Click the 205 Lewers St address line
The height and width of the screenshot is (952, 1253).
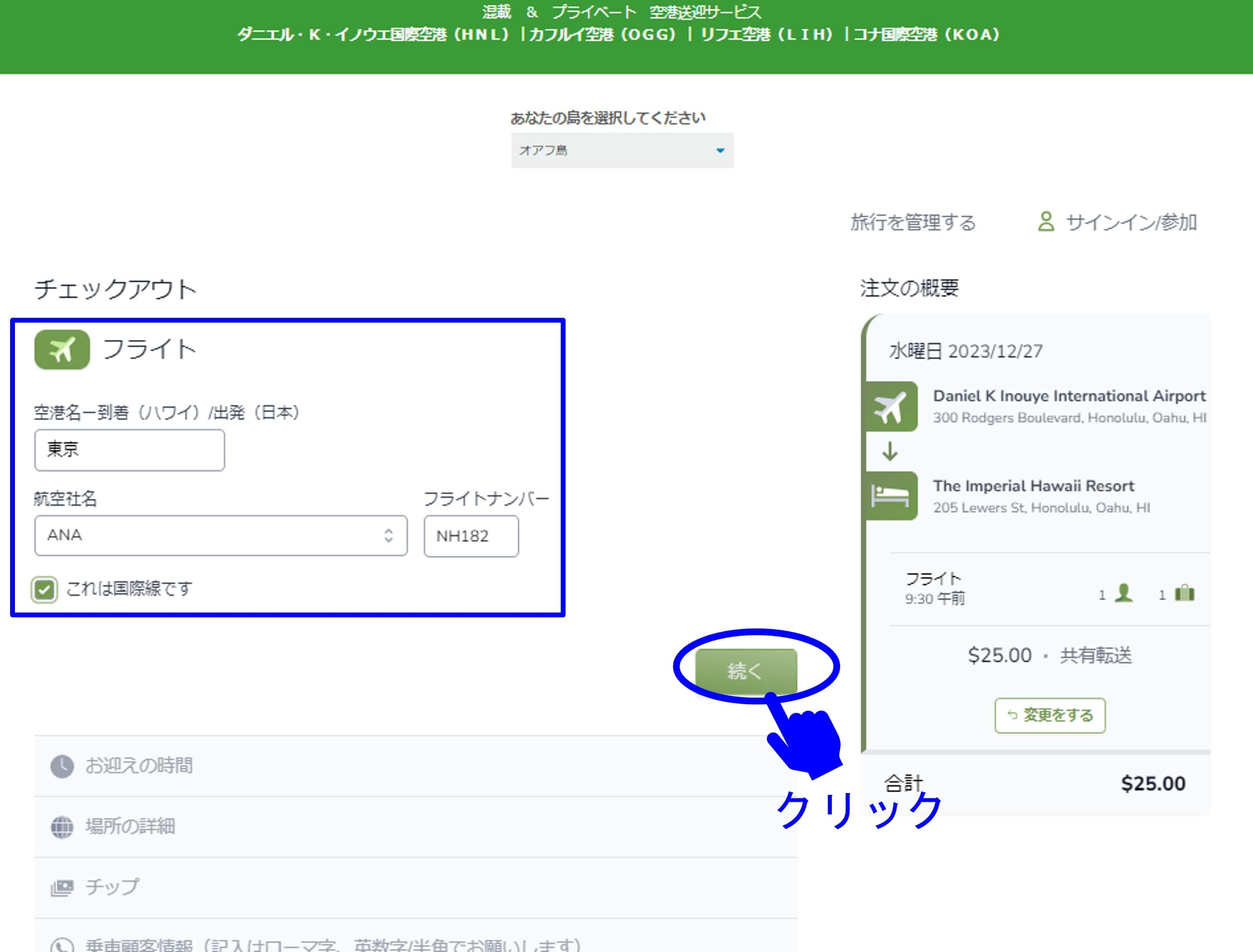pos(1042,508)
